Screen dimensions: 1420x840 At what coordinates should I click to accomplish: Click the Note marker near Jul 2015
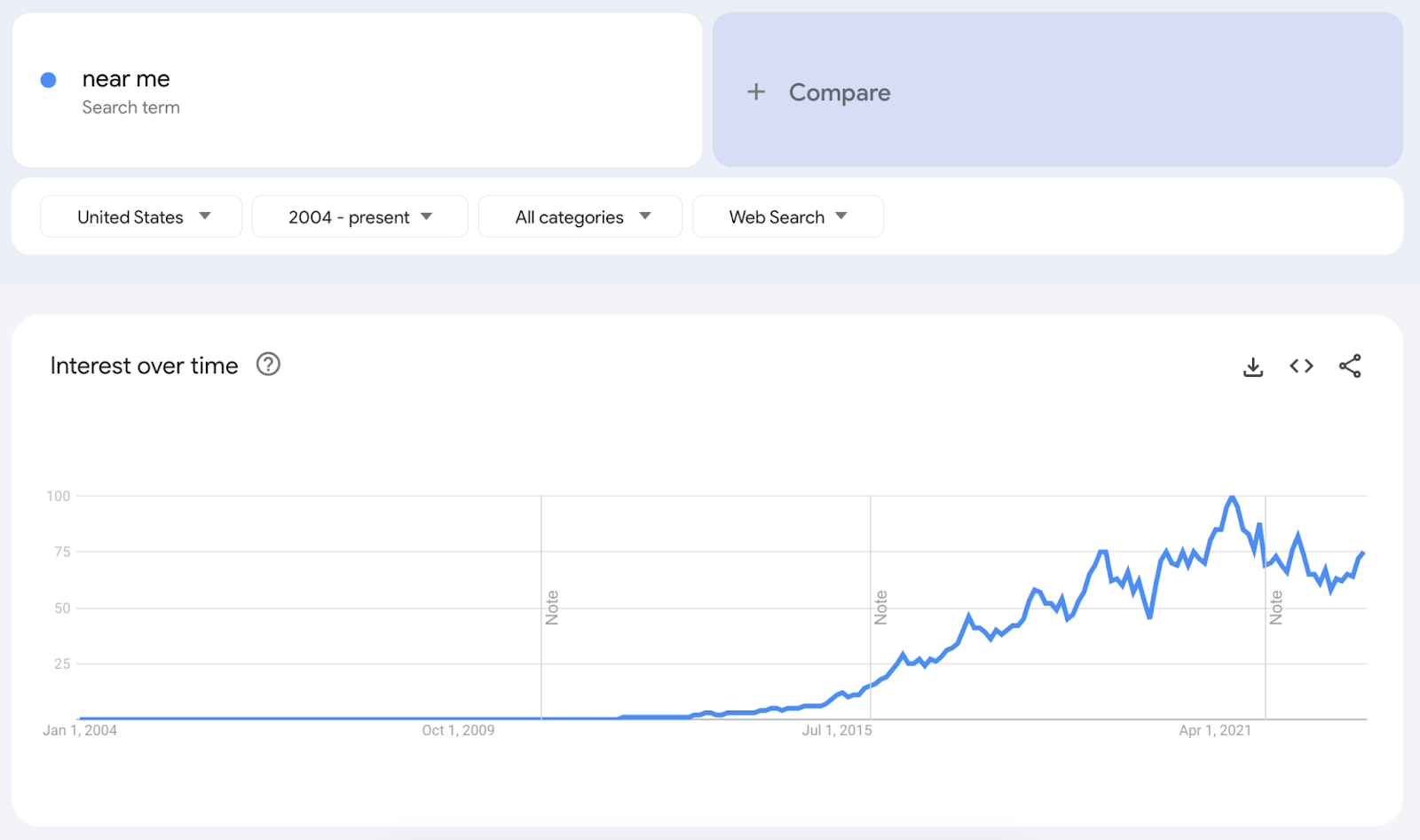pyautogui.click(x=880, y=608)
